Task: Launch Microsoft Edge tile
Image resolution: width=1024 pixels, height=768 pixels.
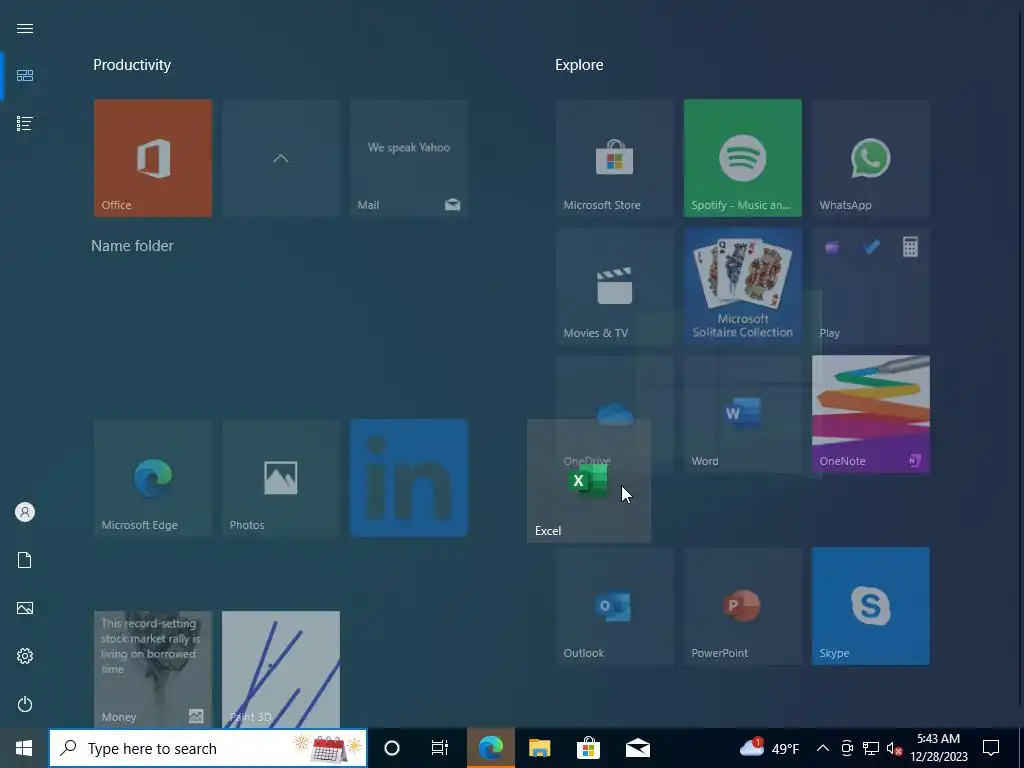Action: [x=153, y=477]
